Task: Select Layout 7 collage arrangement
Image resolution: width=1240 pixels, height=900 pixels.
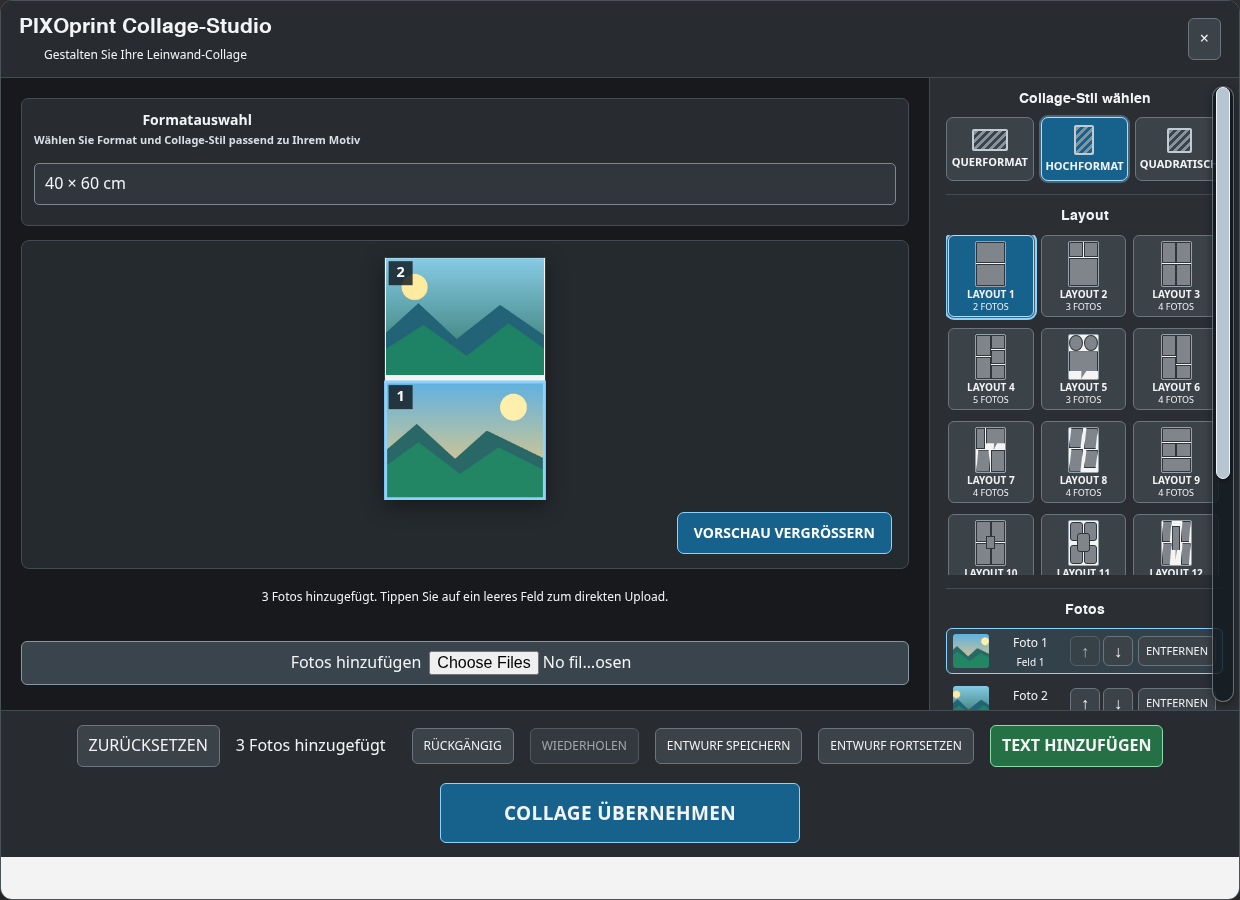Action: coord(991,462)
